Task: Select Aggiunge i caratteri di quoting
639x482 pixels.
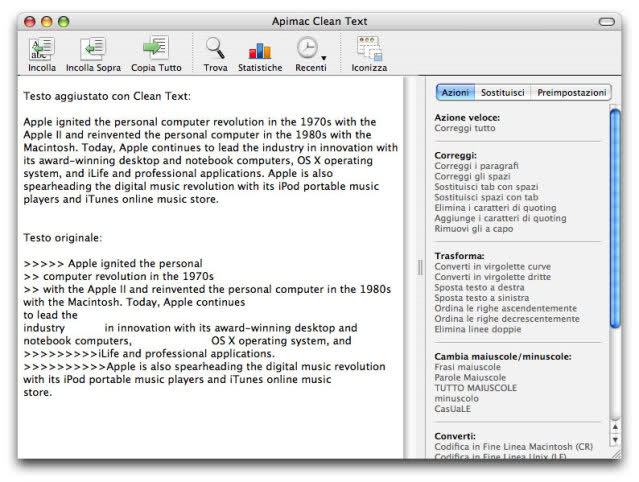Action: point(500,218)
